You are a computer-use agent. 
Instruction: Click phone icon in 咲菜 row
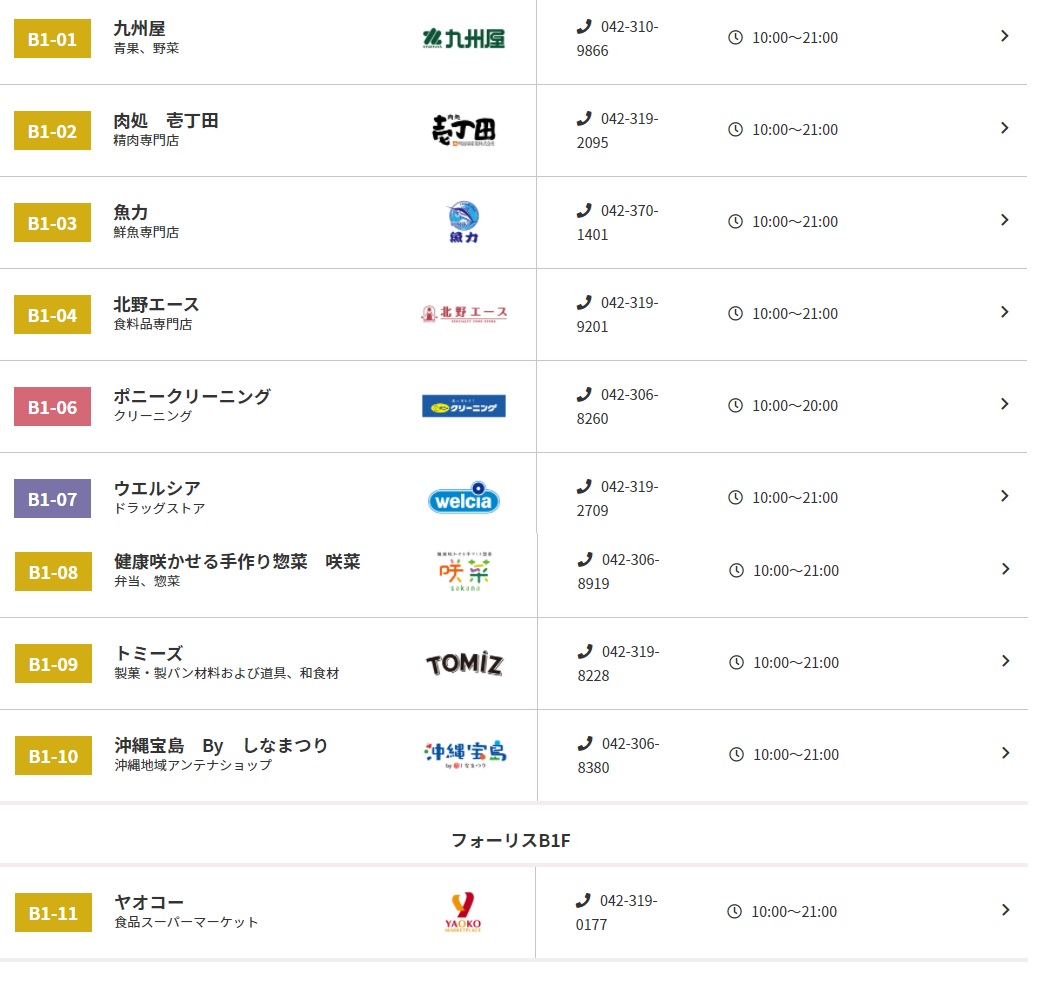[585, 560]
